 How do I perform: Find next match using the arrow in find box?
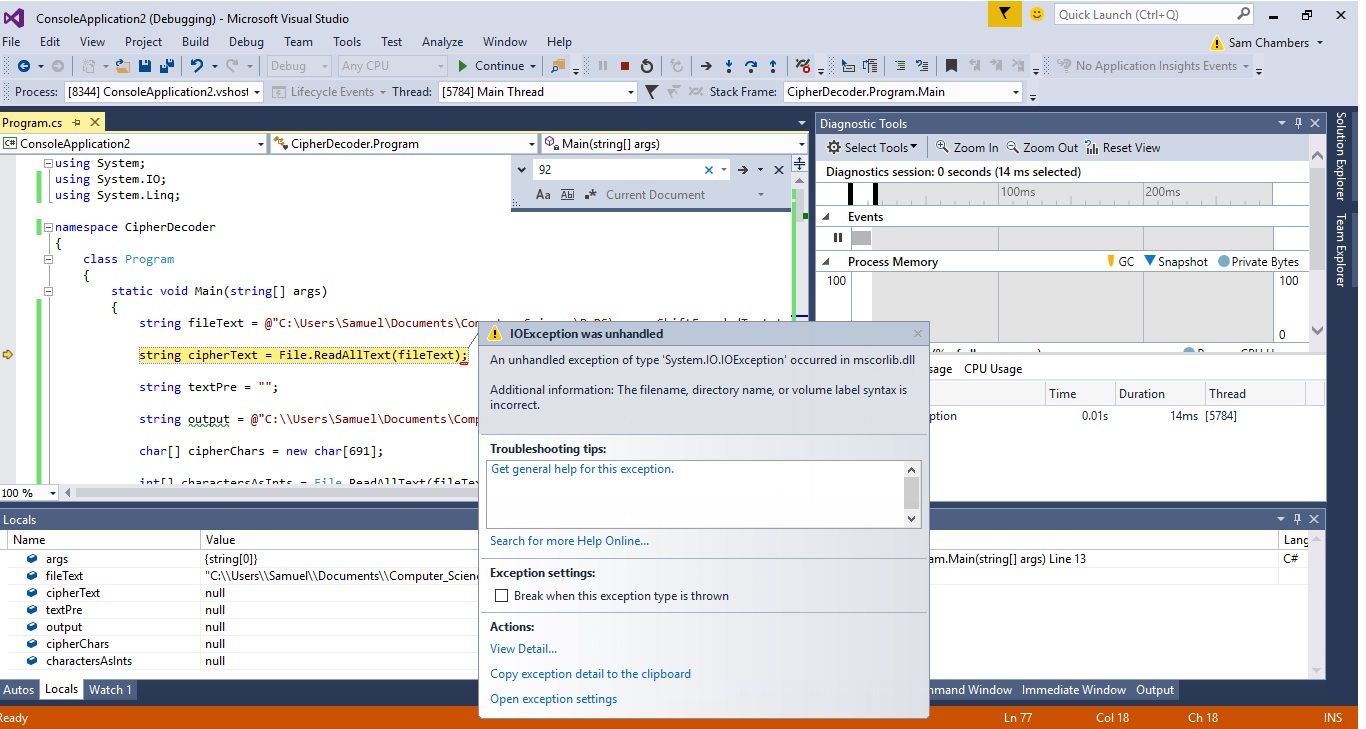coord(743,170)
